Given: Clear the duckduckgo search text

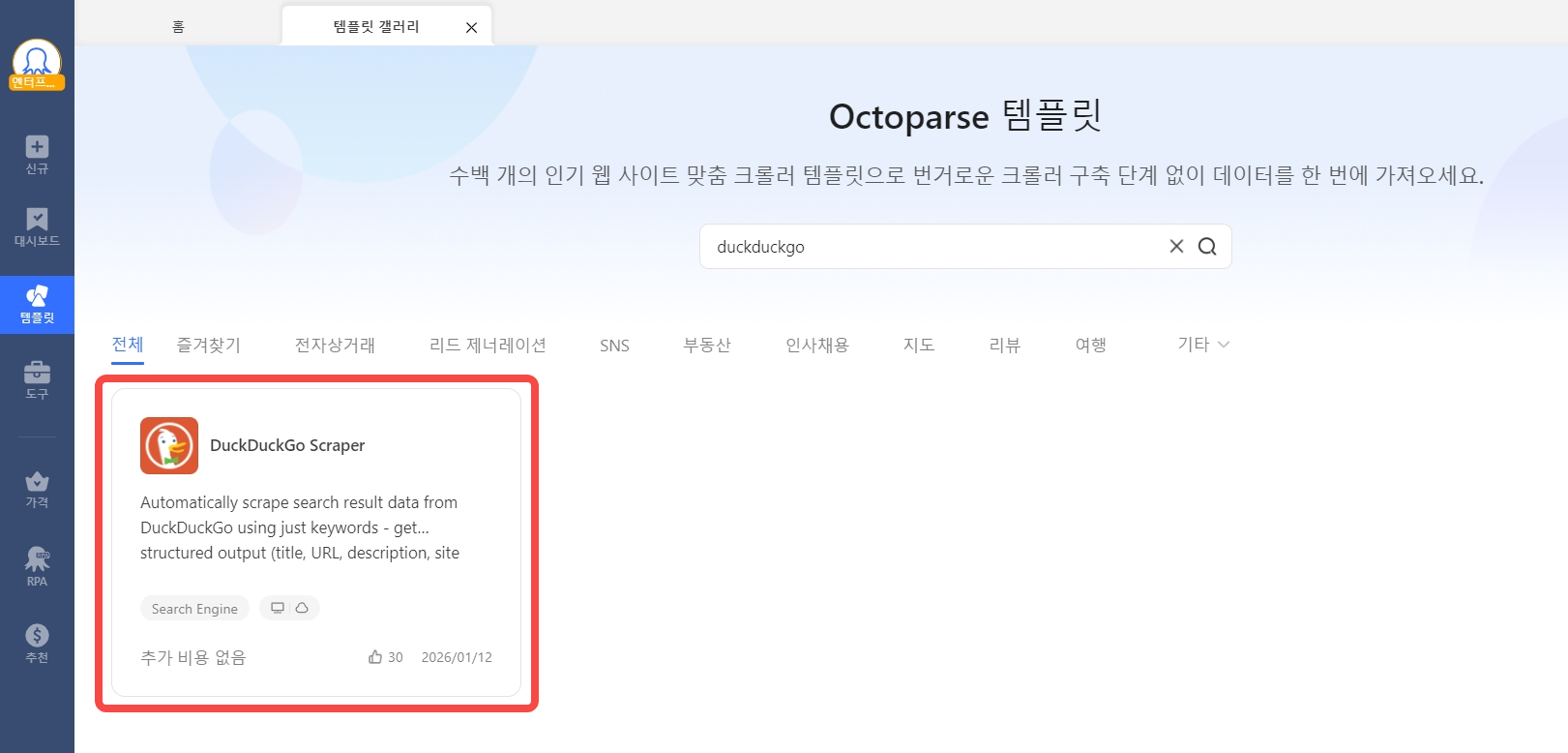Looking at the screenshot, I should click(x=1176, y=246).
